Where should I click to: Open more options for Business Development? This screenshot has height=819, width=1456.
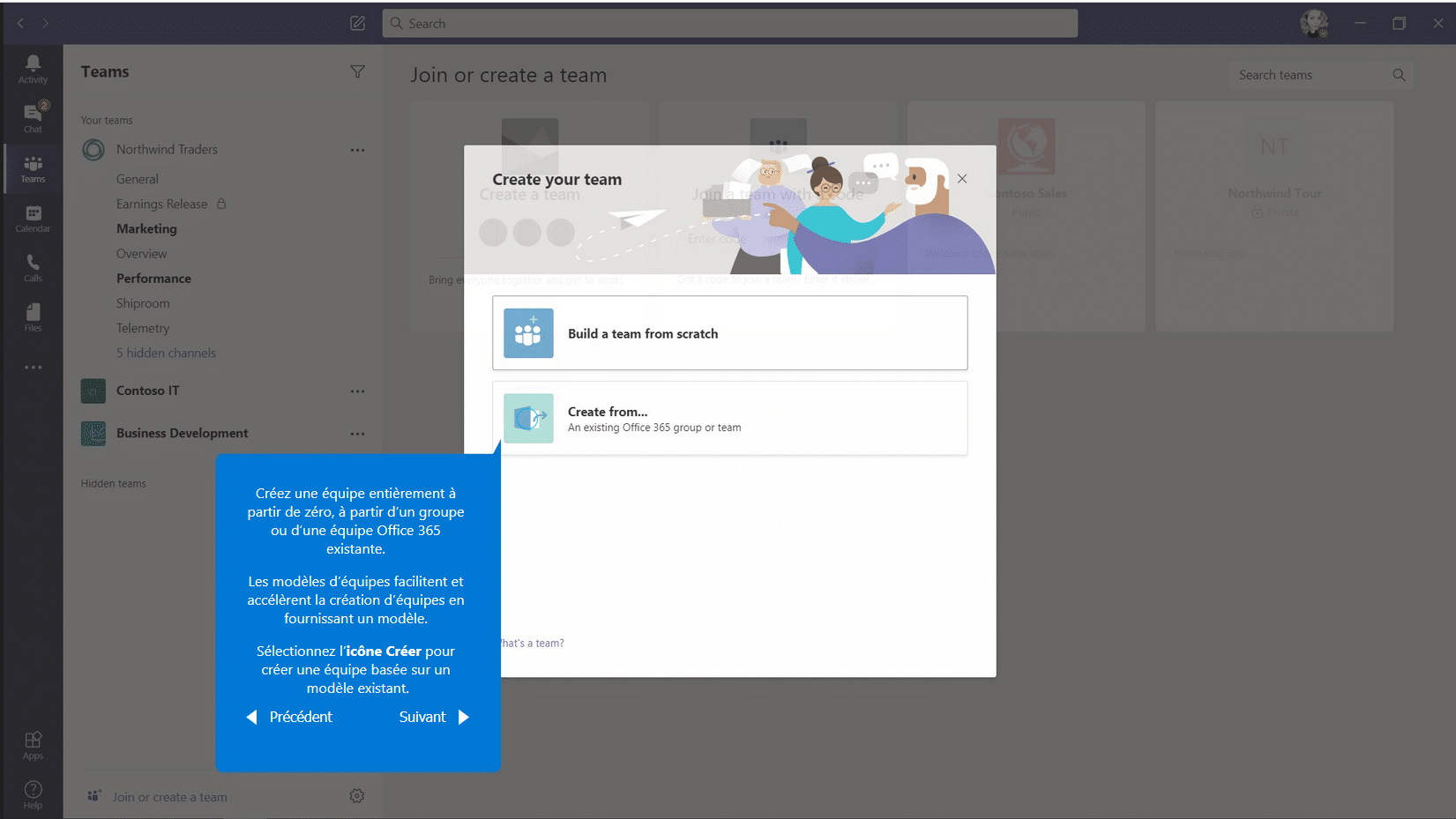(357, 434)
